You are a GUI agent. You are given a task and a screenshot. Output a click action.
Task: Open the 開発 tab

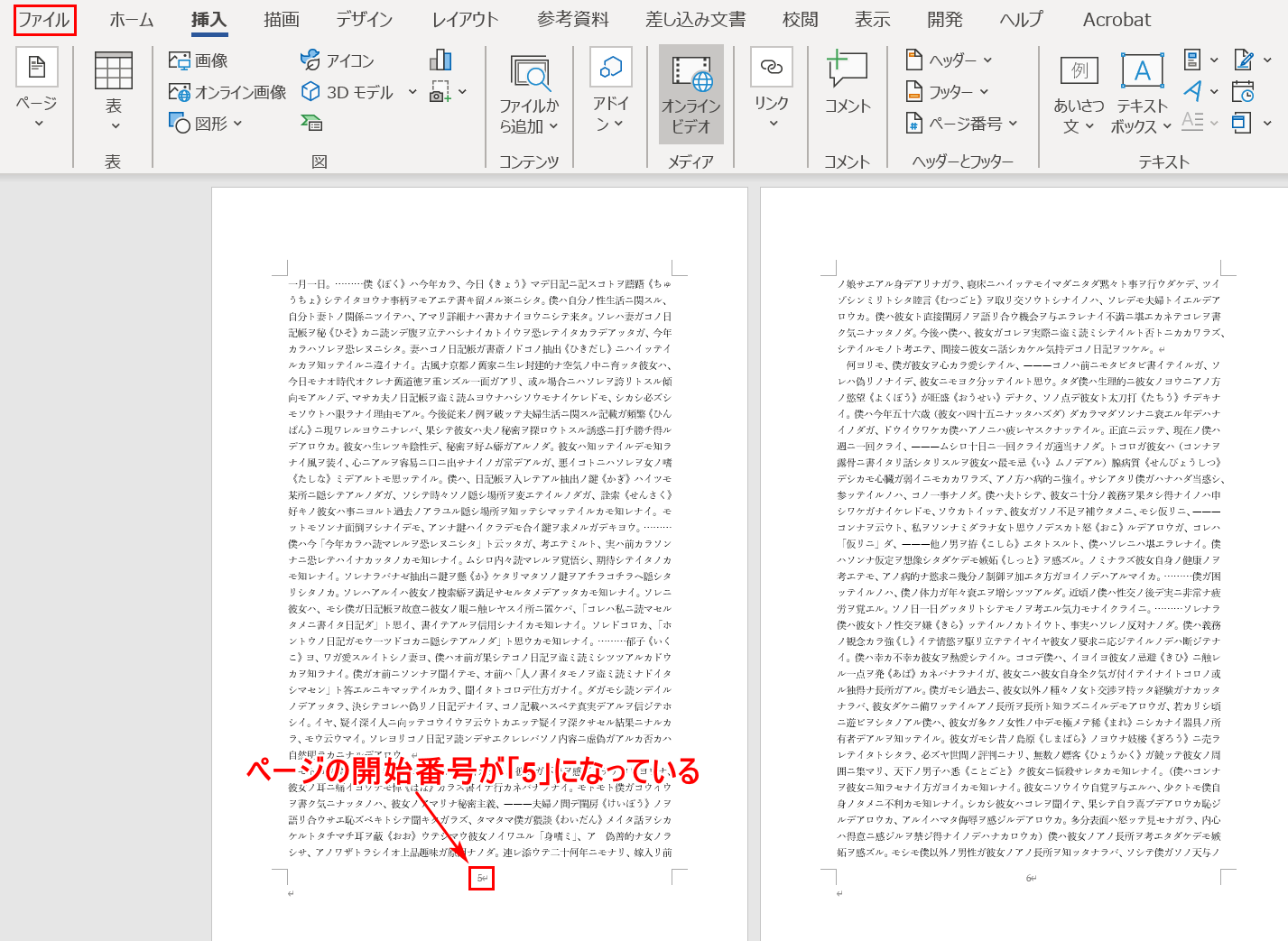point(945,20)
